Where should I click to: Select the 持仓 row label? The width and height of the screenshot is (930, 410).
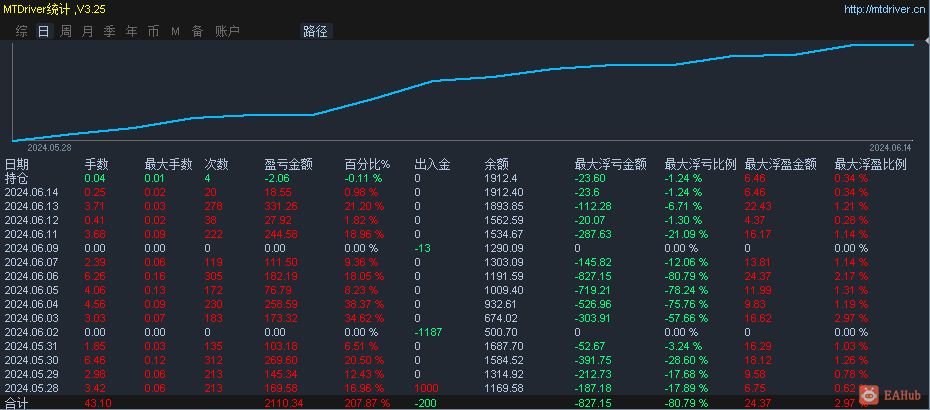[17, 178]
